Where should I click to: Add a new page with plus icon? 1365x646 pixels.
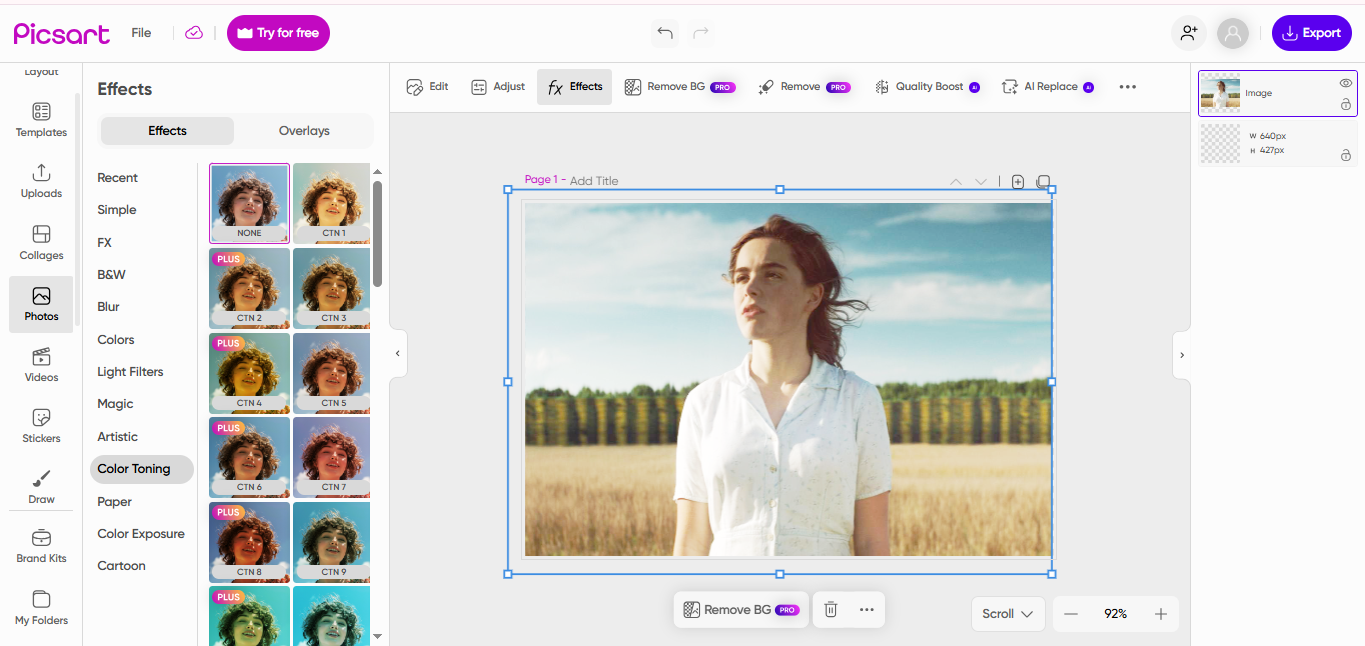[x=1018, y=182]
